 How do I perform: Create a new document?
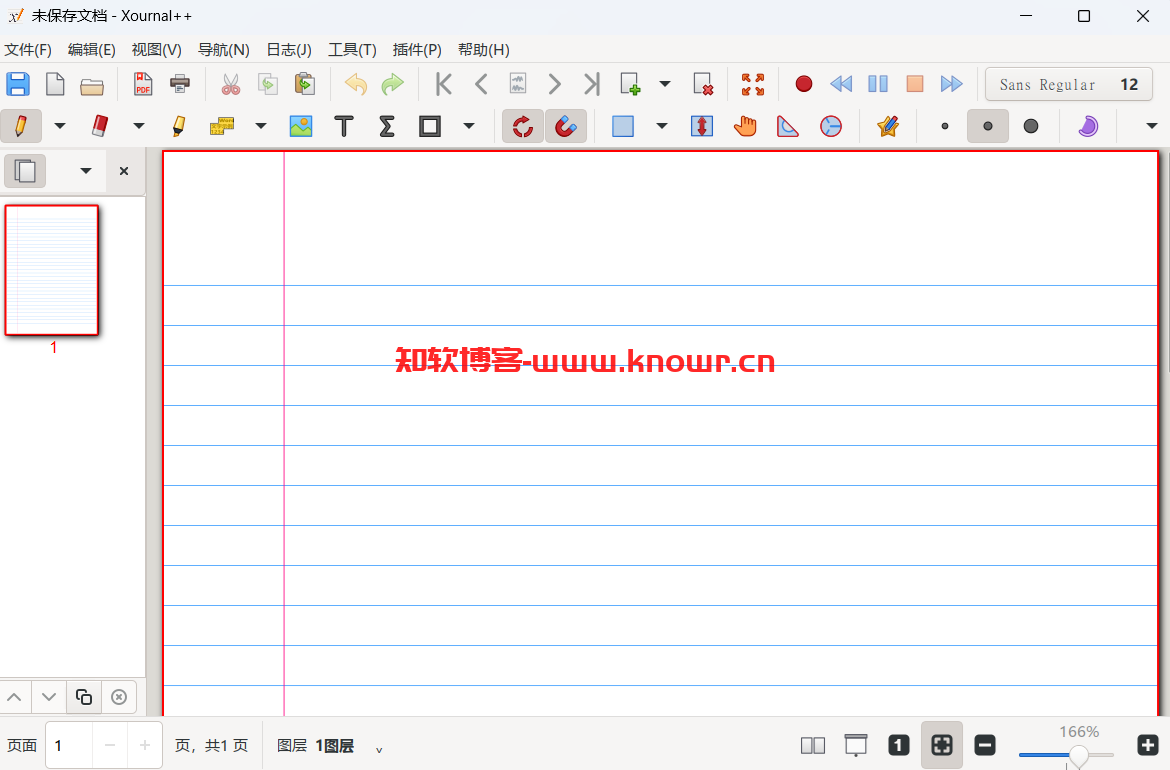pyautogui.click(x=55, y=84)
